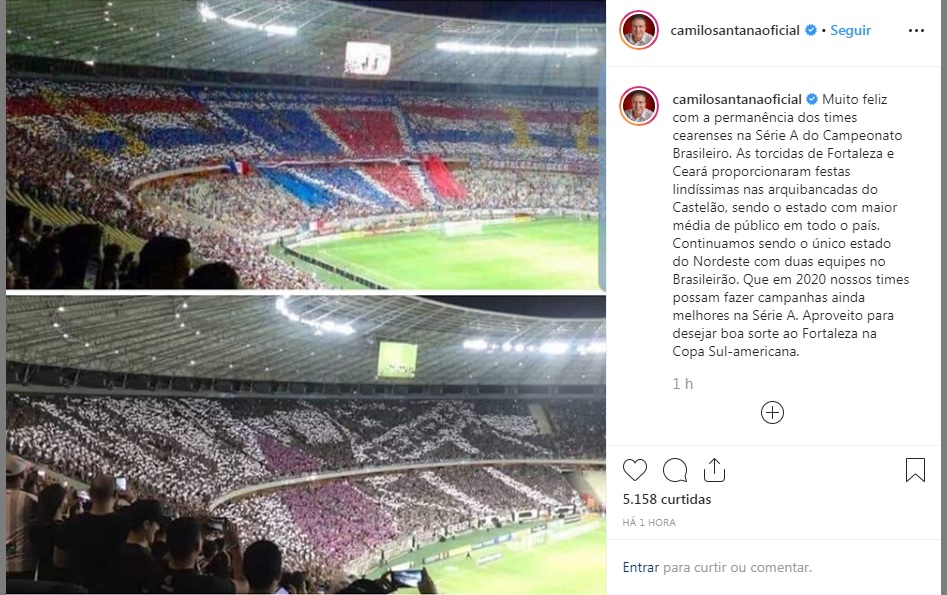View the 5.158 curtidas likes list
The image size is (947, 595).
[x=667, y=499]
